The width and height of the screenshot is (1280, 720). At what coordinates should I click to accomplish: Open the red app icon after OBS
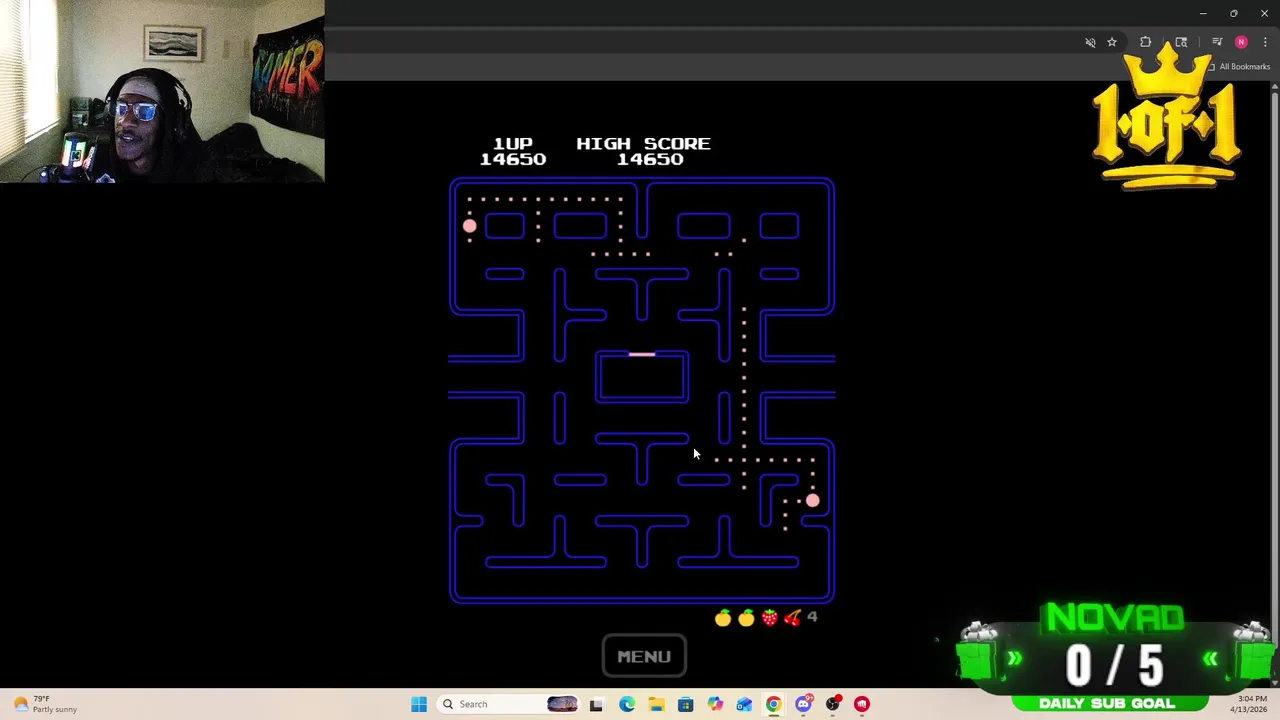coord(862,704)
